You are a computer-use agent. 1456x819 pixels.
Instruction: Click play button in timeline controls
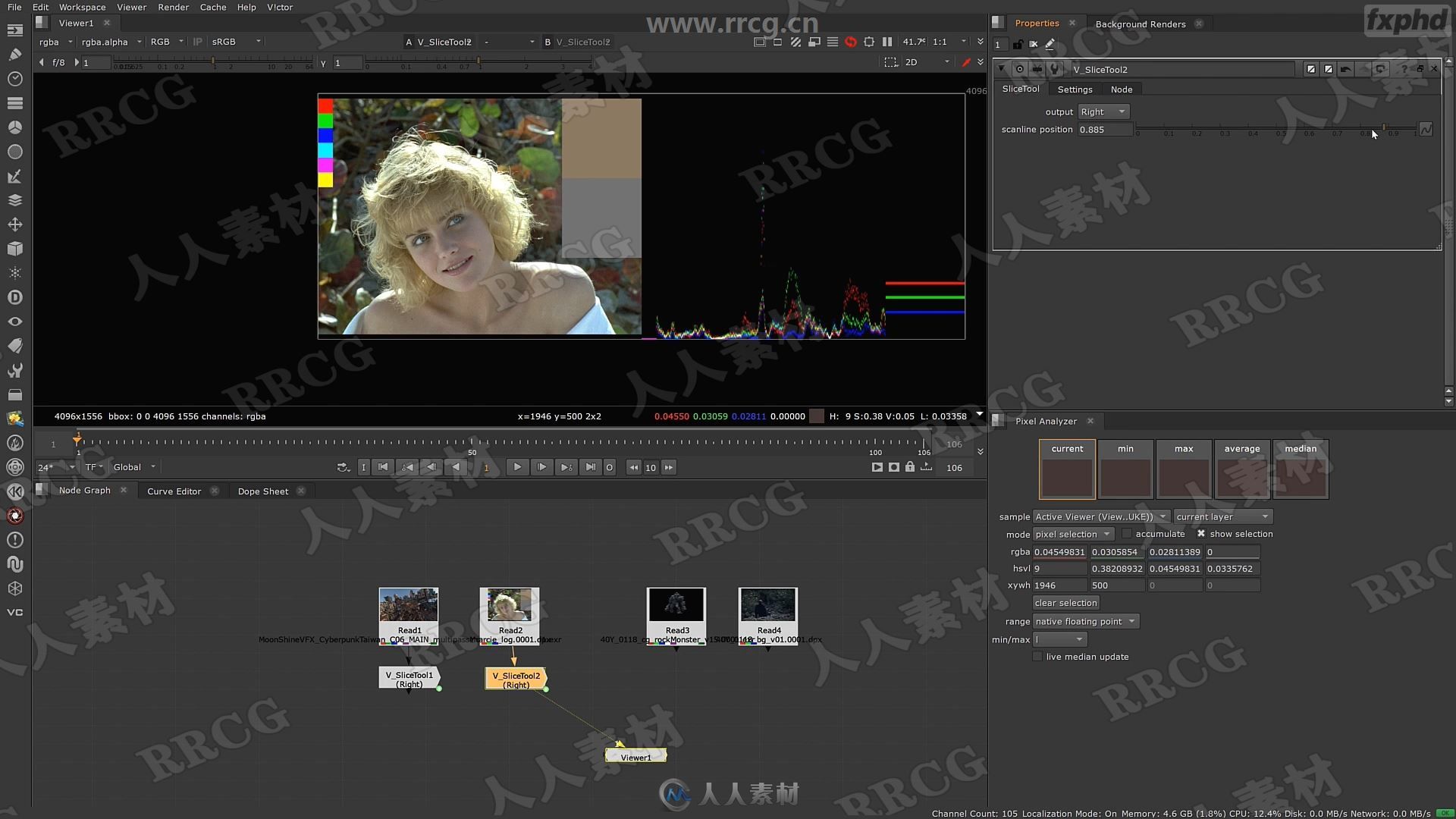tap(517, 467)
